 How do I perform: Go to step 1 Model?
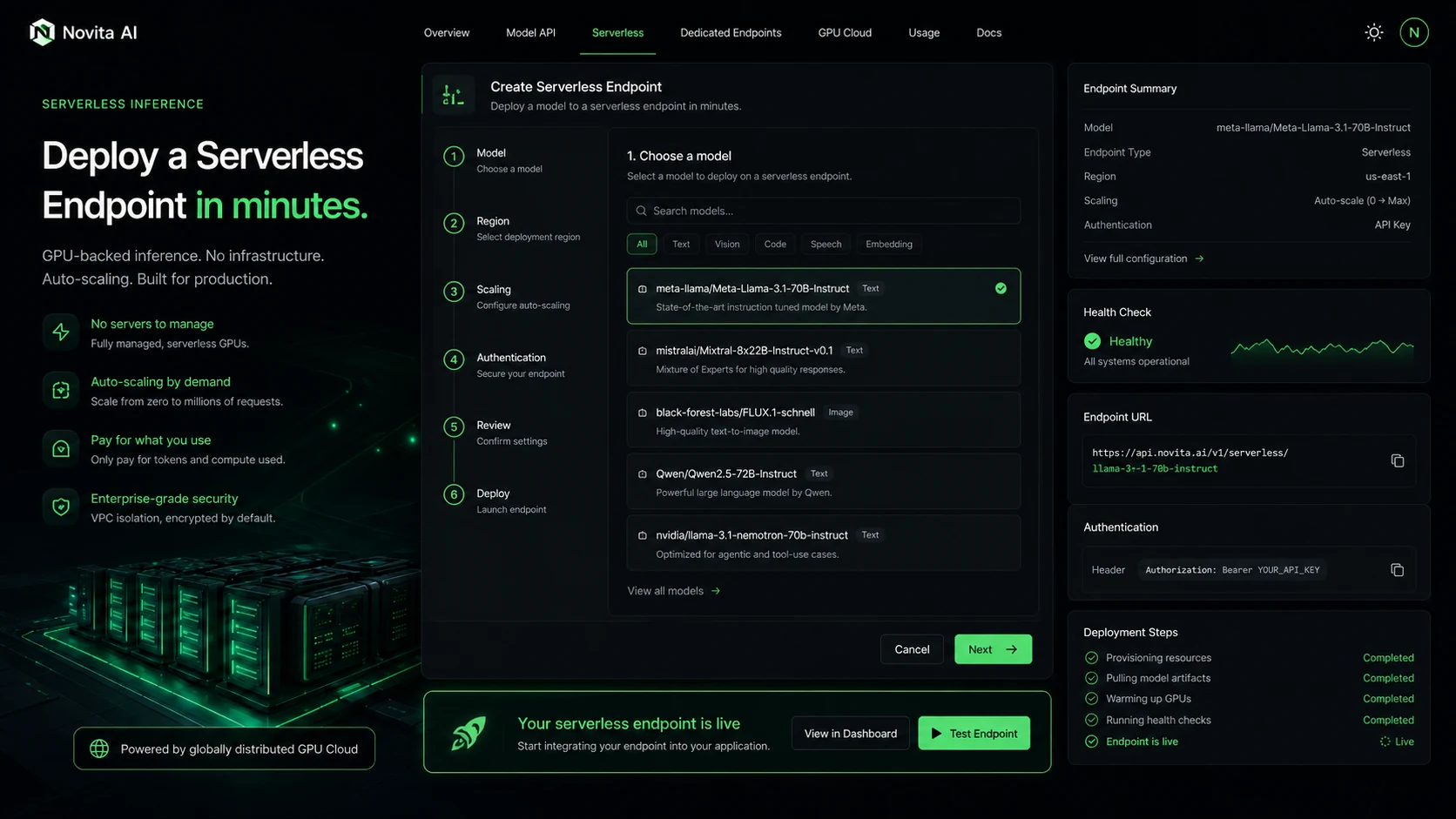tap(494, 160)
